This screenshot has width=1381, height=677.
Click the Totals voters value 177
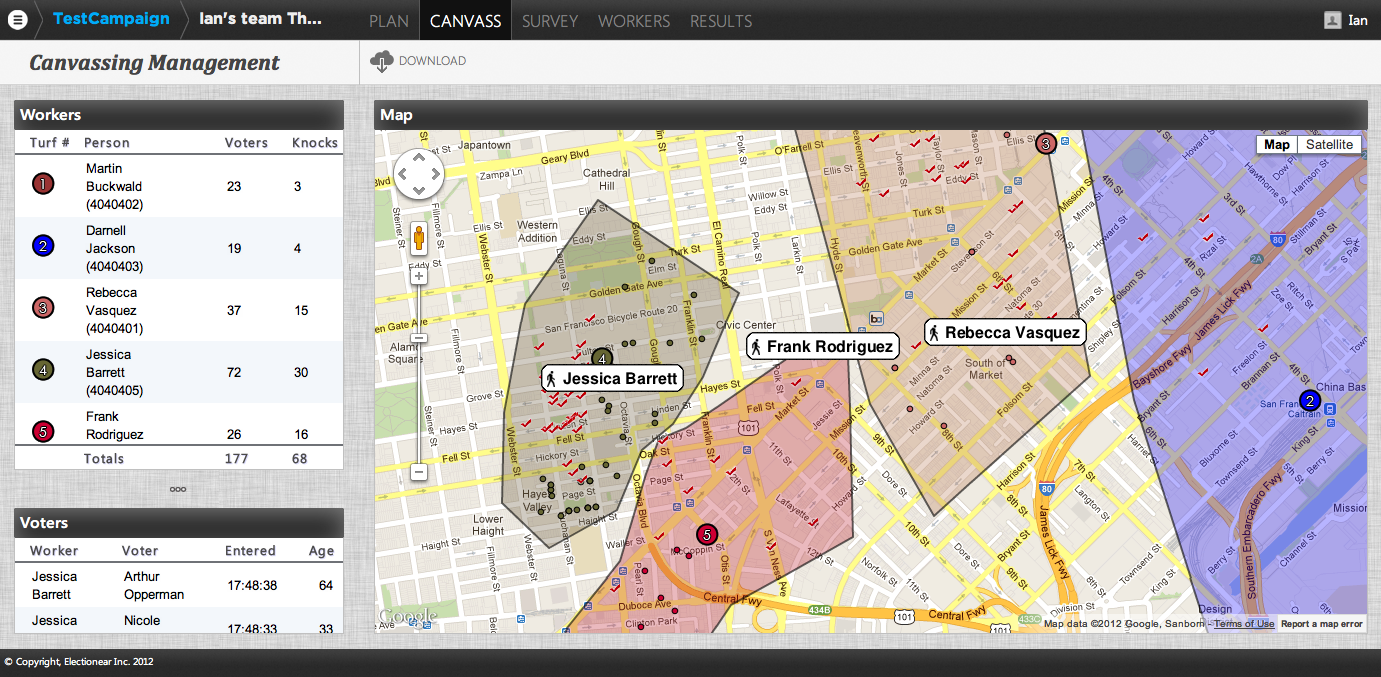click(x=236, y=459)
